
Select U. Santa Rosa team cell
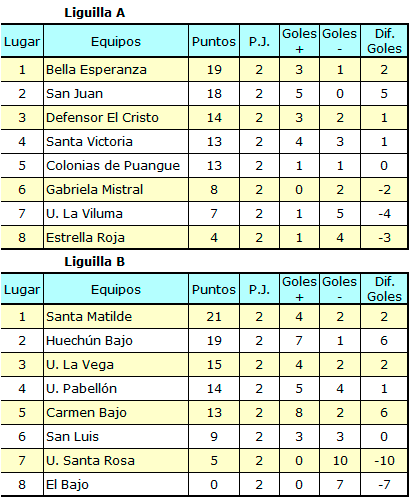(x=116, y=460)
